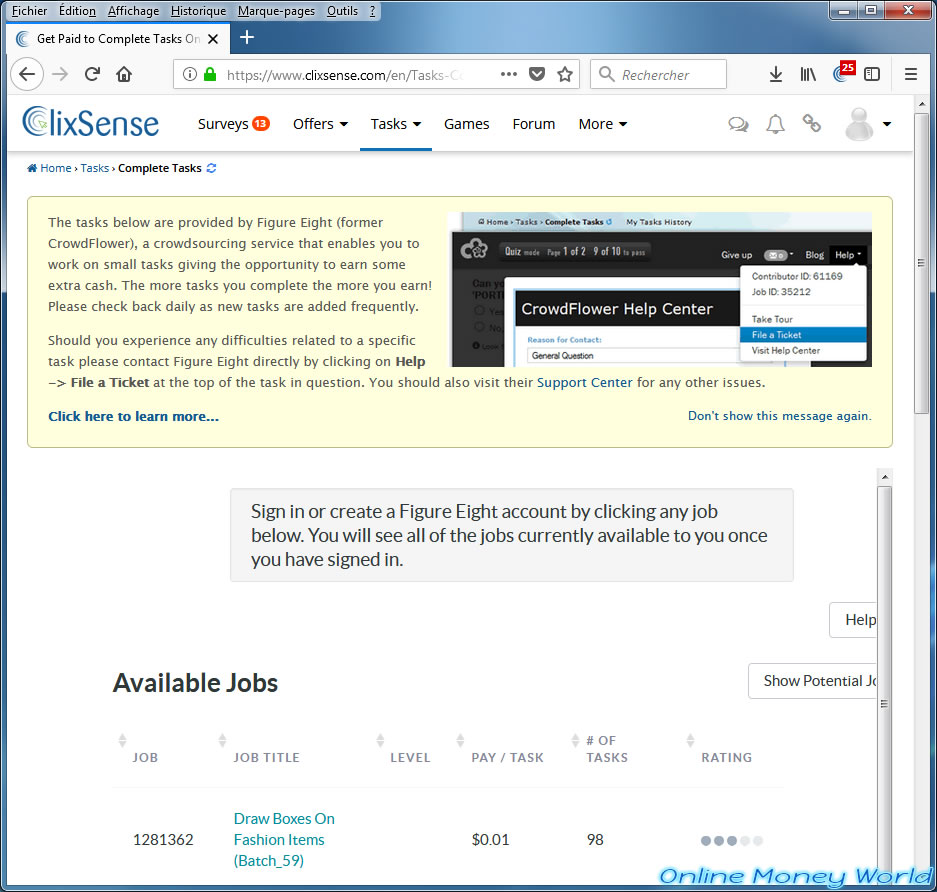This screenshot has width=937, height=892.
Task: Open the Fichier menu
Action: 29,11
